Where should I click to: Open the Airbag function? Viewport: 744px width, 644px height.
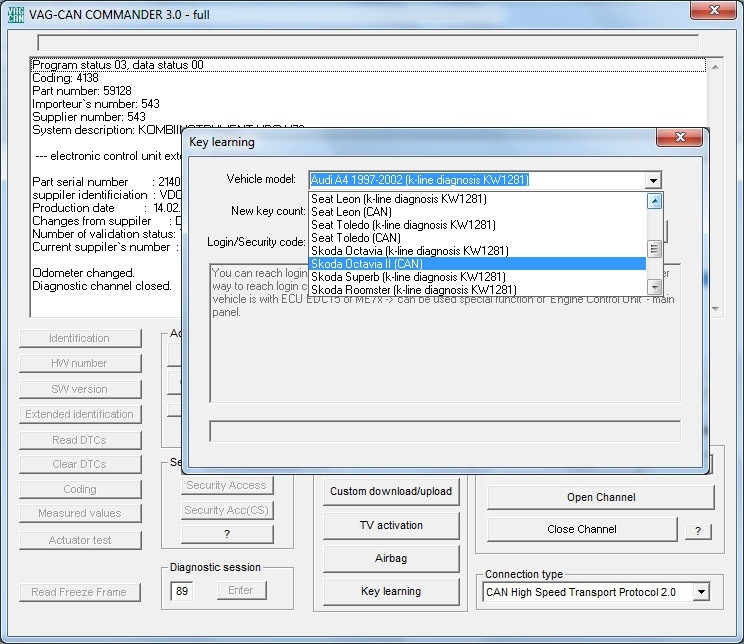(x=391, y=558)
